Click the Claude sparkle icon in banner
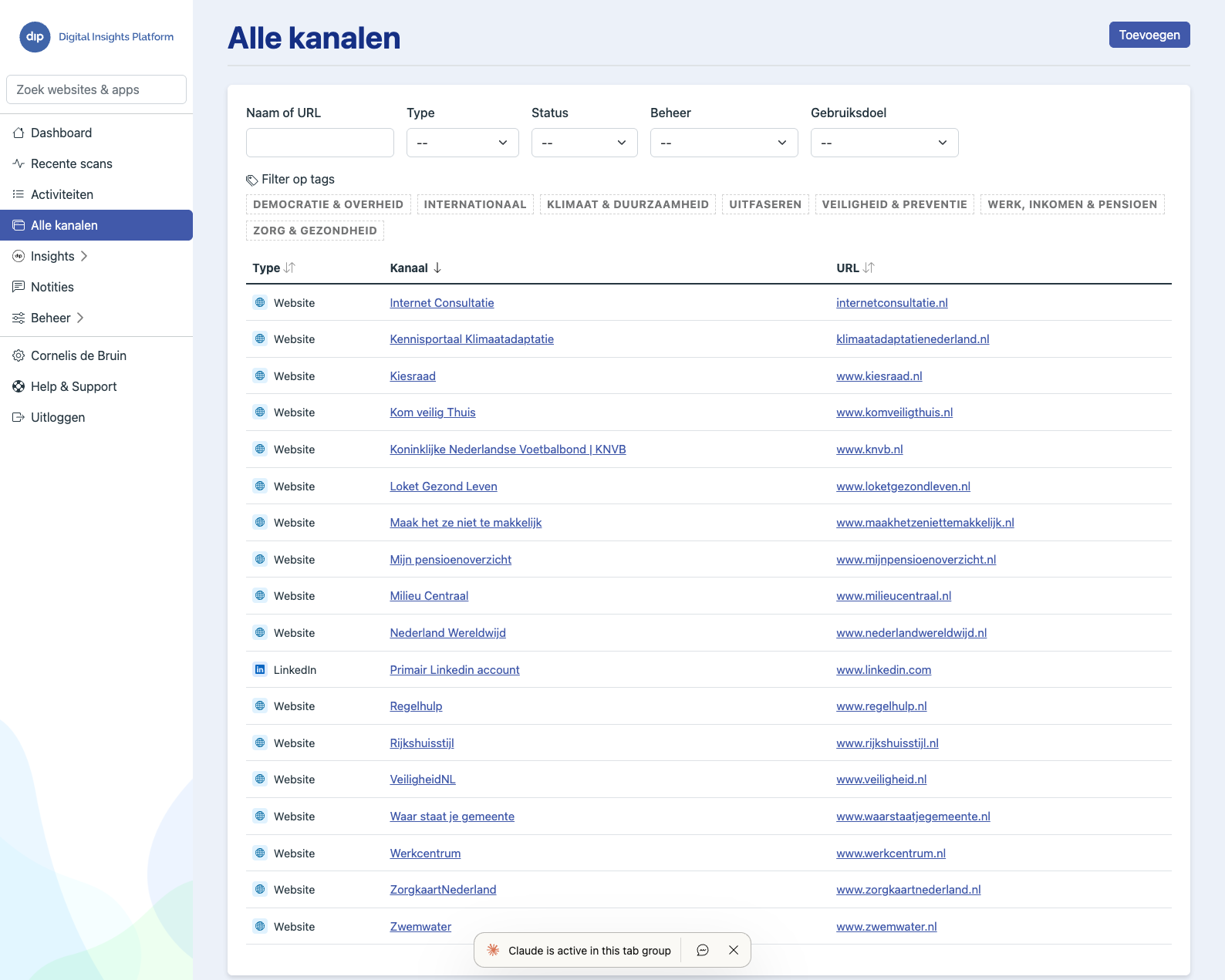 click(x=493, y=951)
